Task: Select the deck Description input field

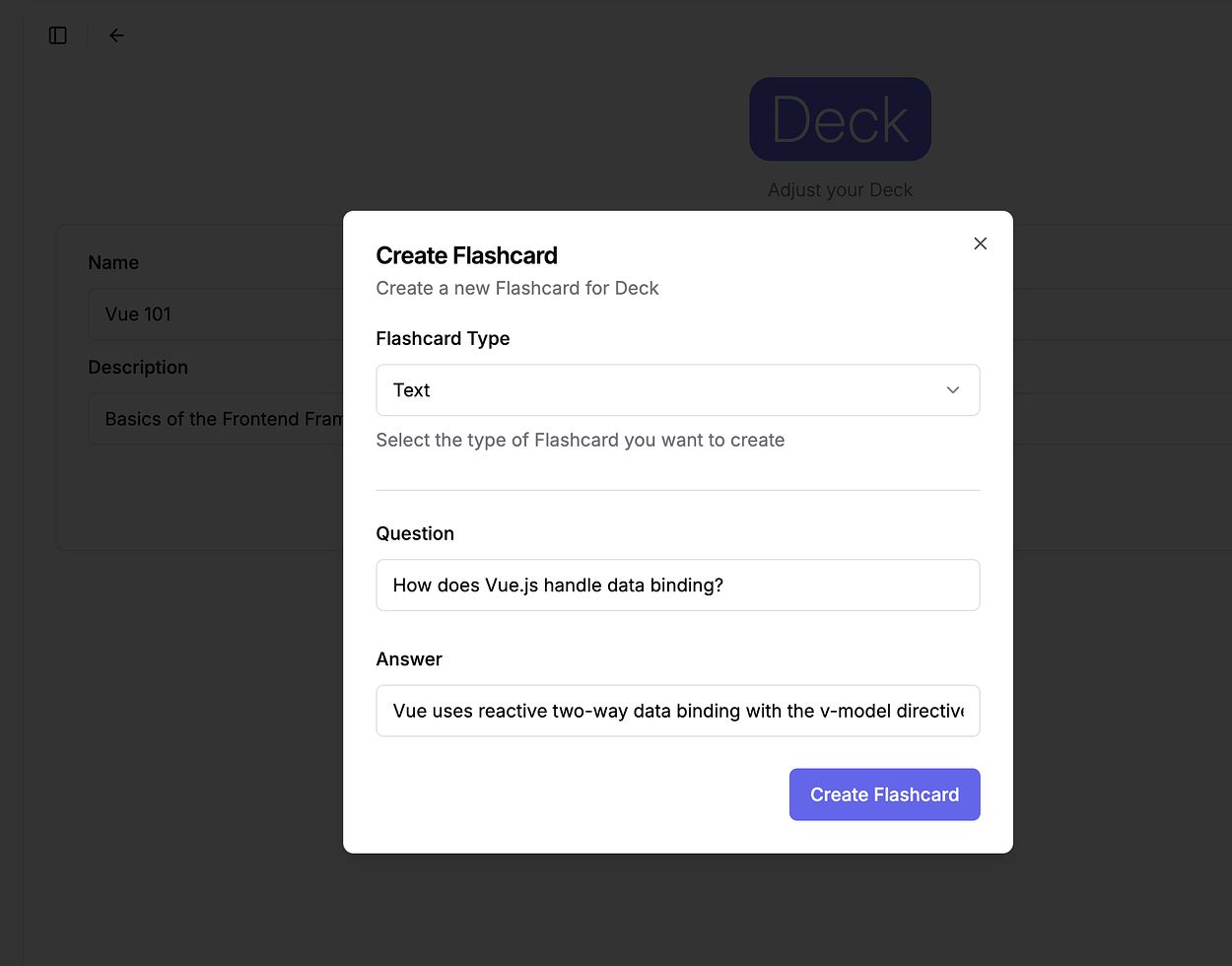Action: [x=217, y=419]
